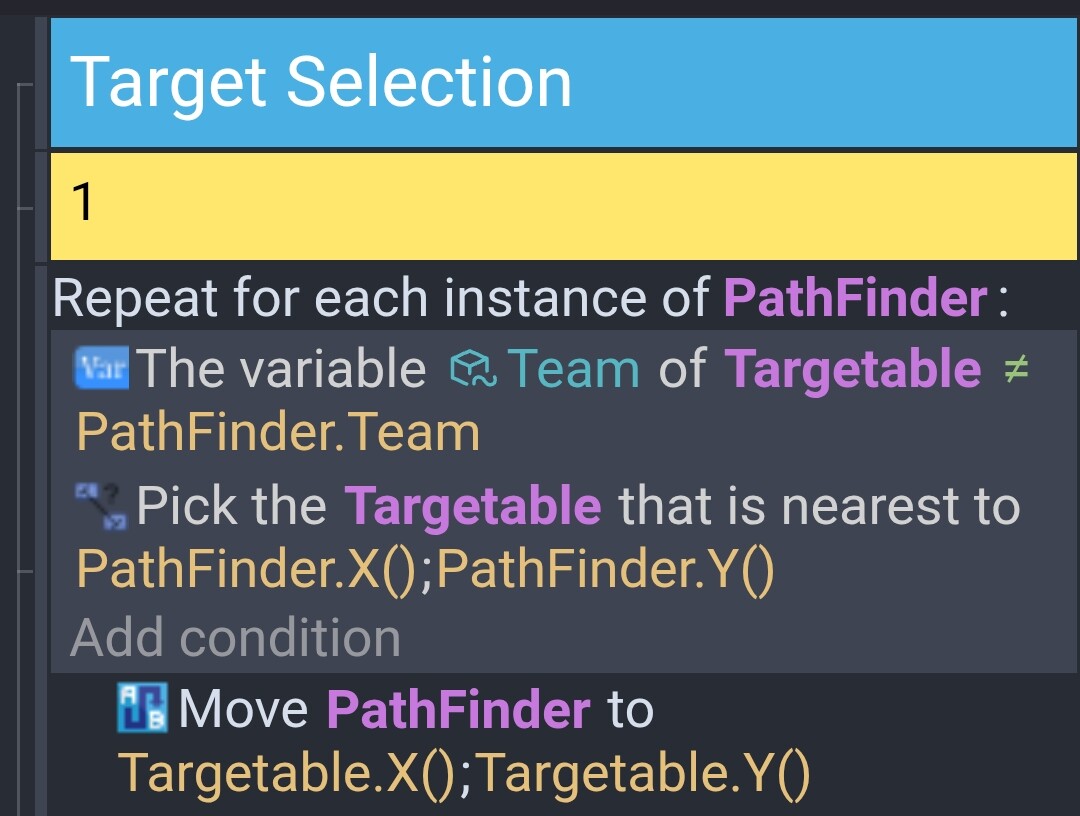Click the Add condition link
This screenshot has width=1080, height=816.
point(236,638)
